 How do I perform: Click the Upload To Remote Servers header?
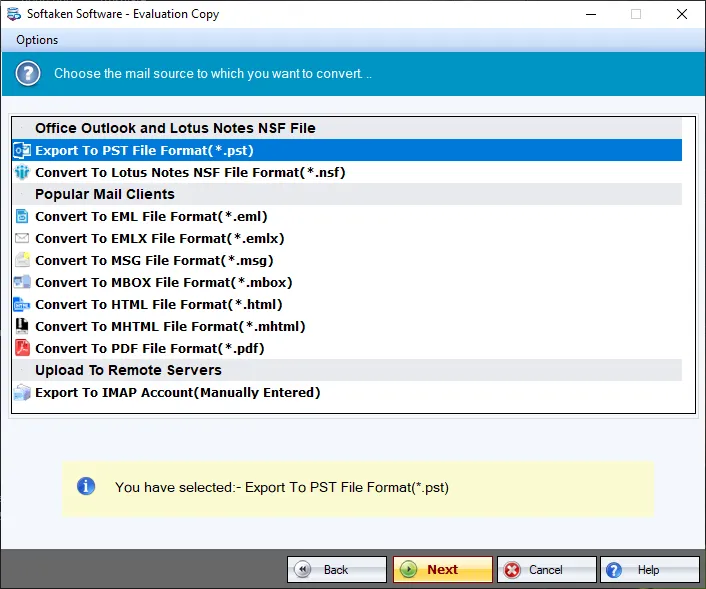point(347,370)
